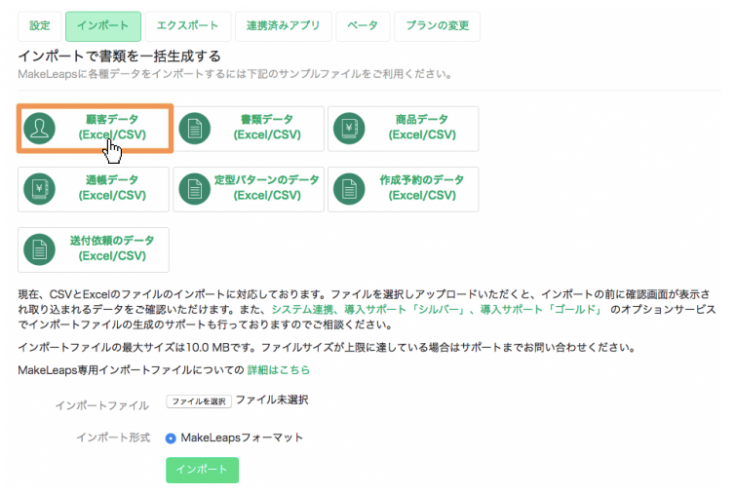Download the 顧客データ (Excel/CSV) sample
The image size is (735, 495).
(95, 128)
